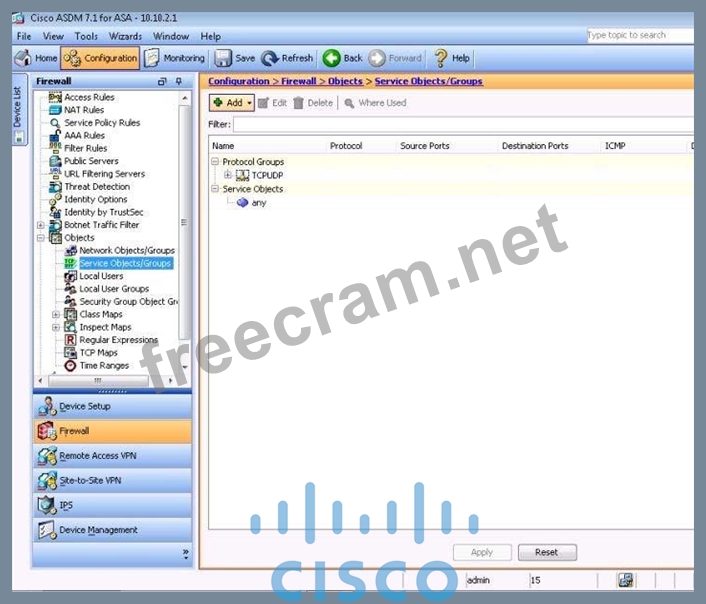
Task: Collapse the Protocol Groups node
Action: (215, 162)
